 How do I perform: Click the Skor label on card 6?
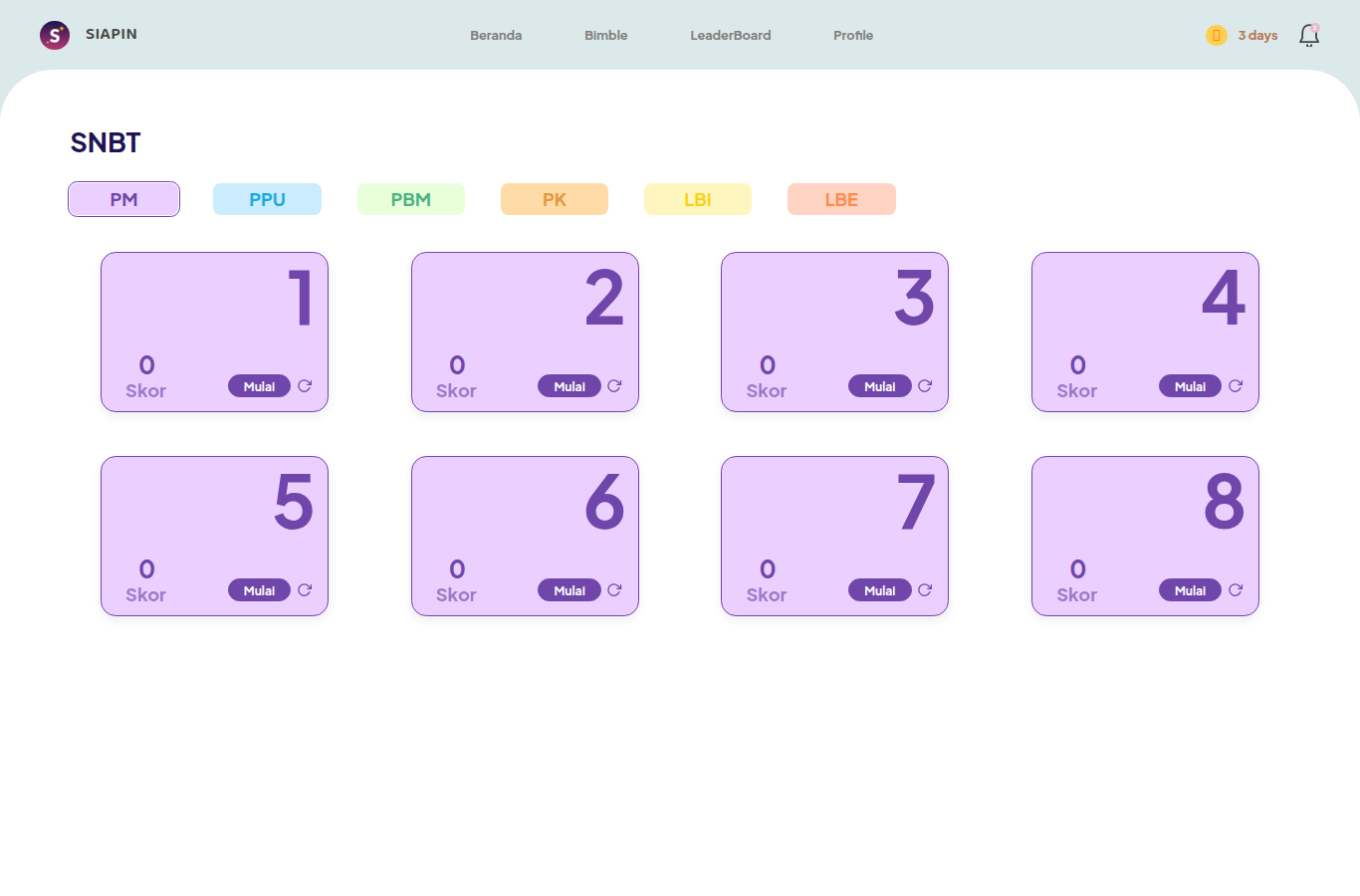456,595
